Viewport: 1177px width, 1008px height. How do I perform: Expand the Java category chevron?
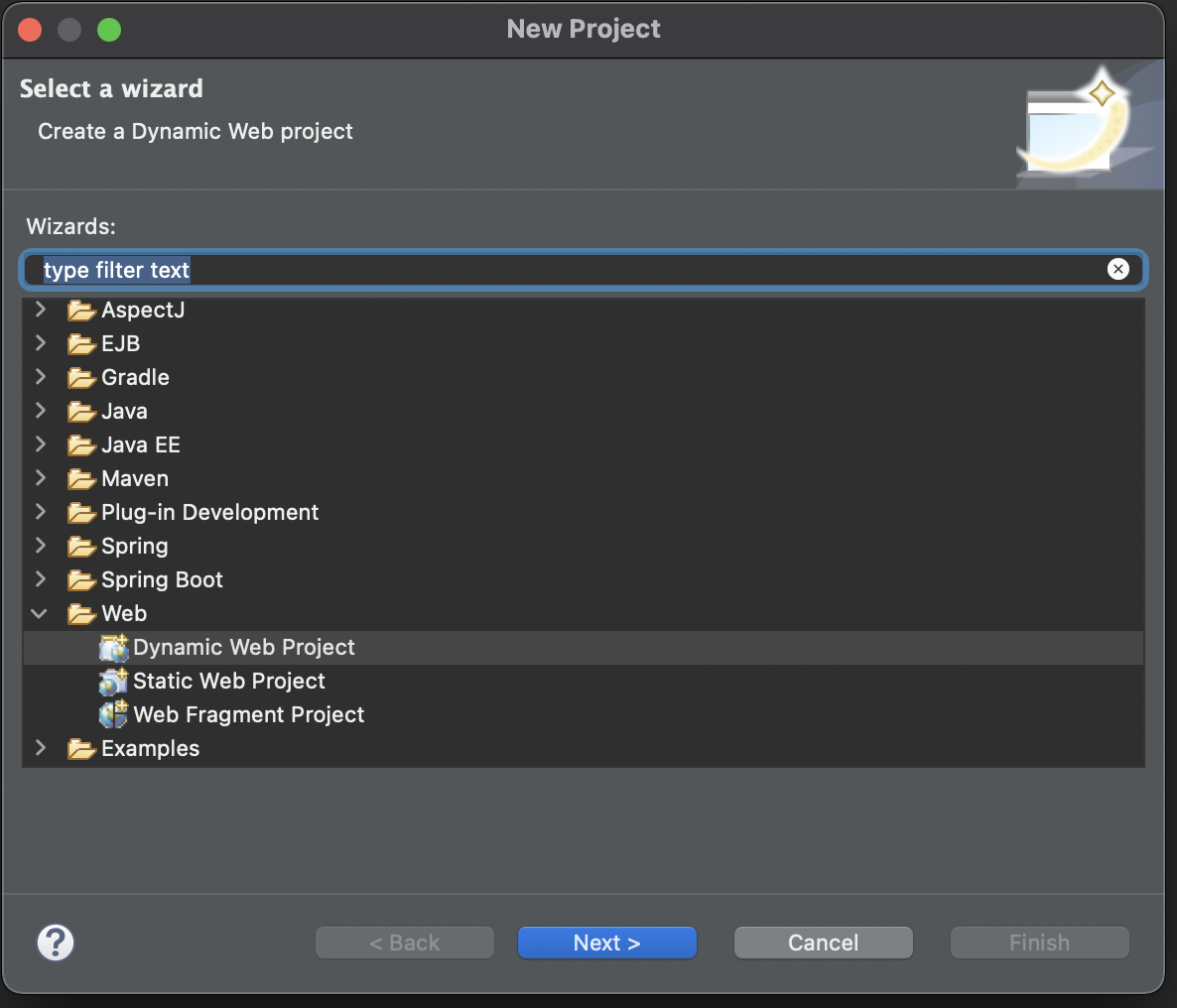tap(41, 411)
